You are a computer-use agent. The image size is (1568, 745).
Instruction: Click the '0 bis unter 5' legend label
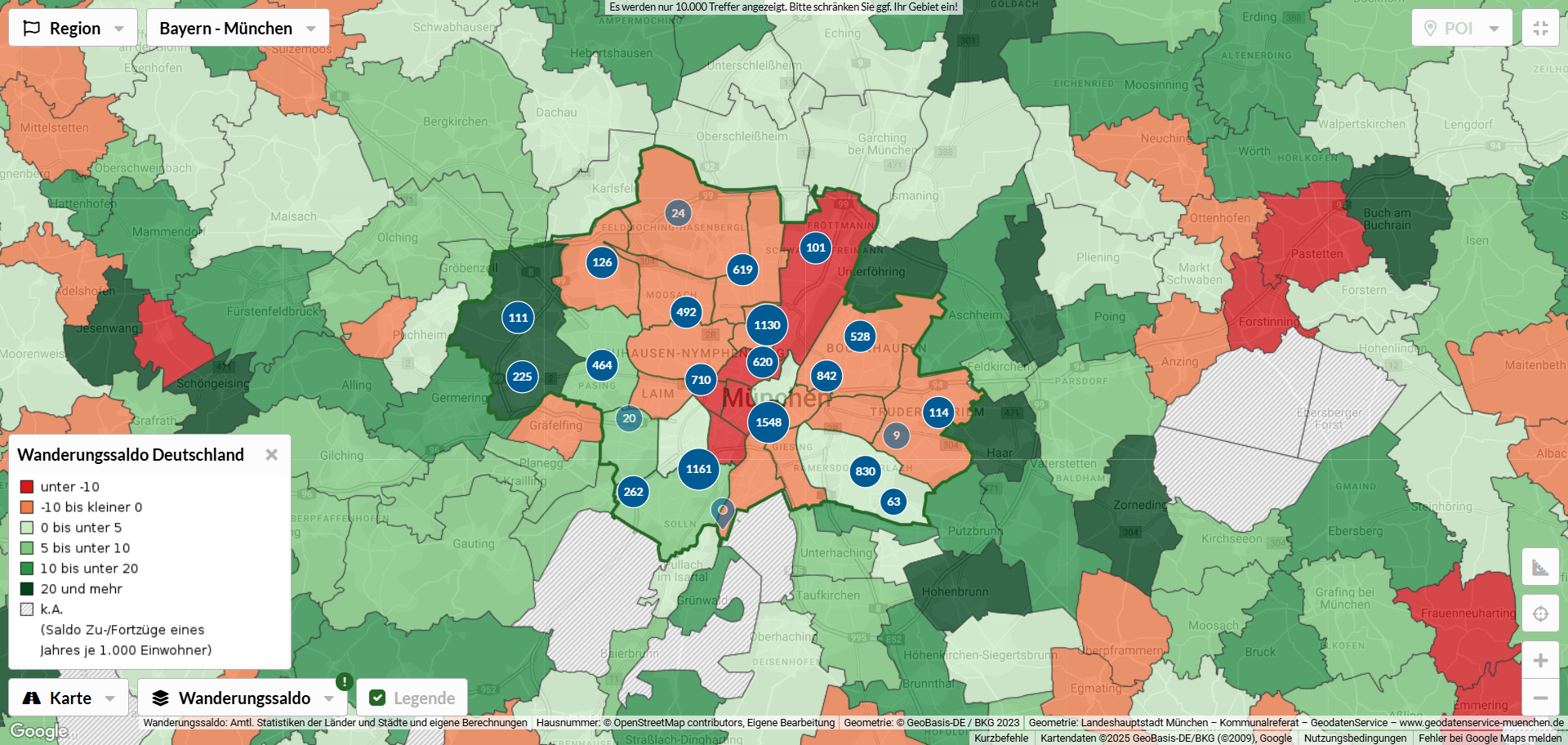pos(81,528)
